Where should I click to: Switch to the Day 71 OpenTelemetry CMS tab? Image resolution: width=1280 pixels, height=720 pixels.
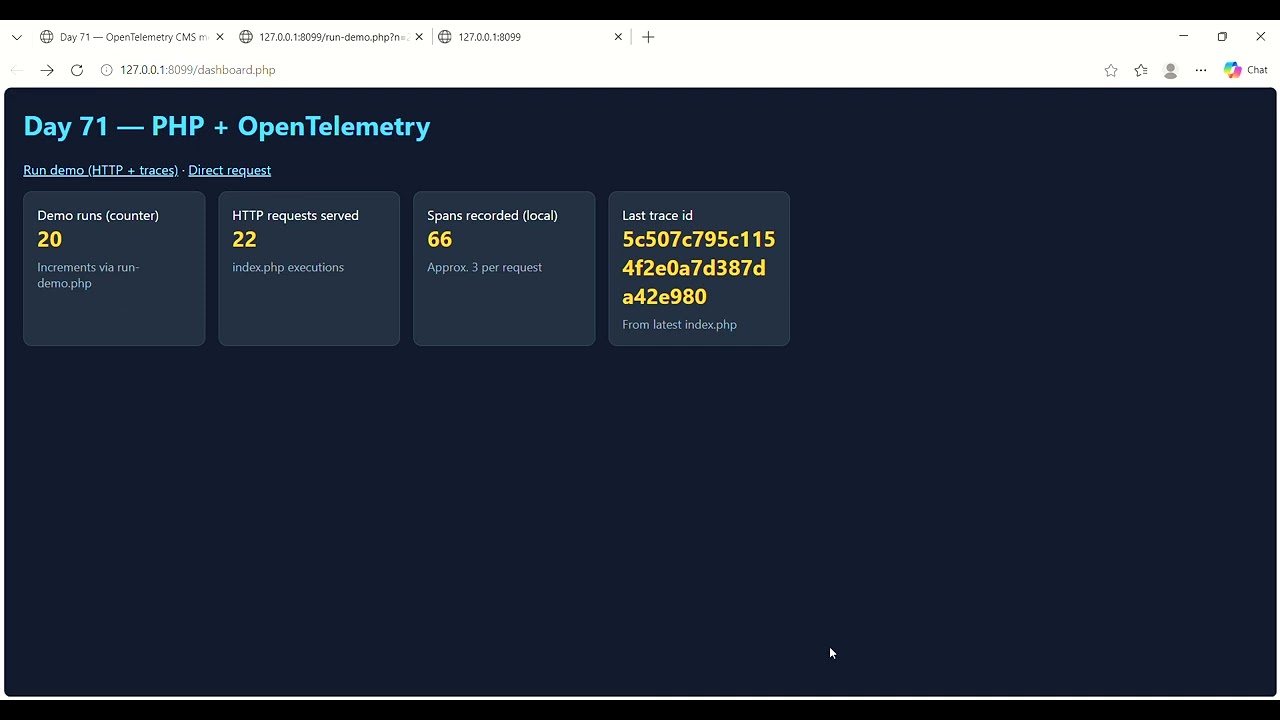(130, 37)
